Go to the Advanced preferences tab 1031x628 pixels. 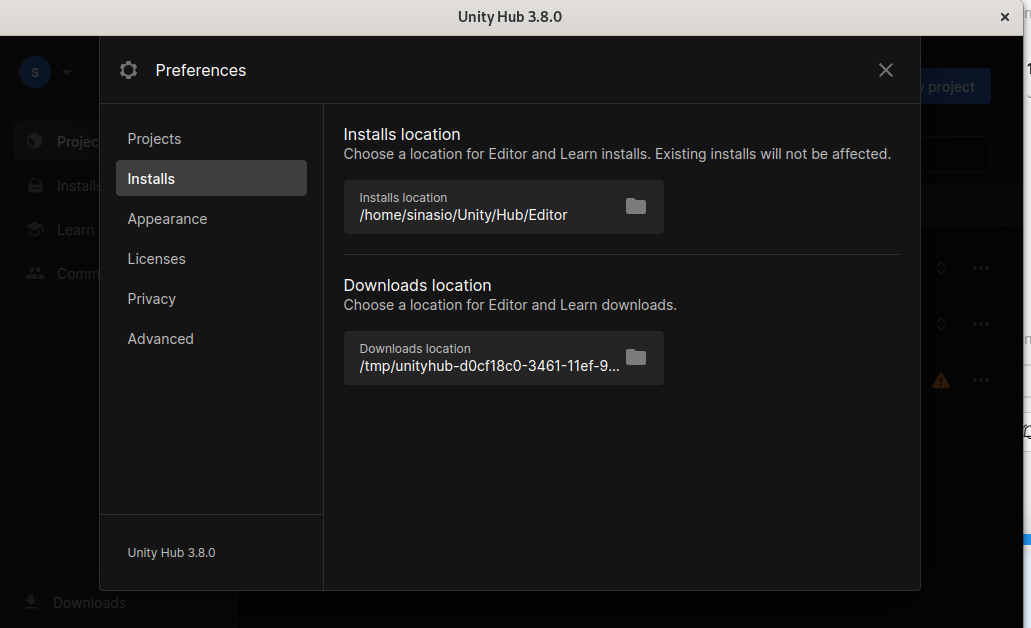pos(160,339)
